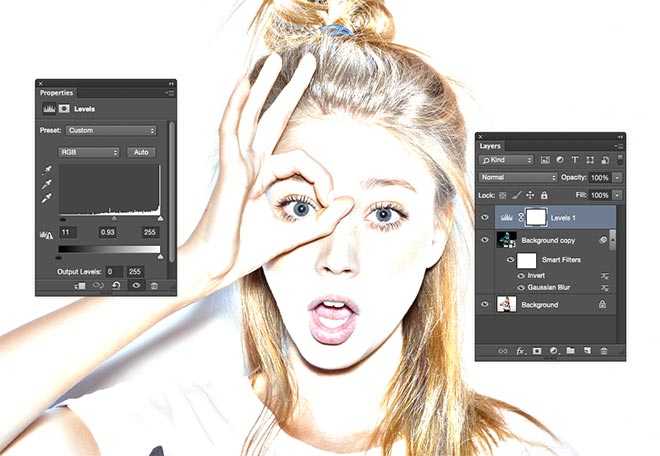
Task: Select the white point eyedropper in Levels
Action: coord(47,199)
